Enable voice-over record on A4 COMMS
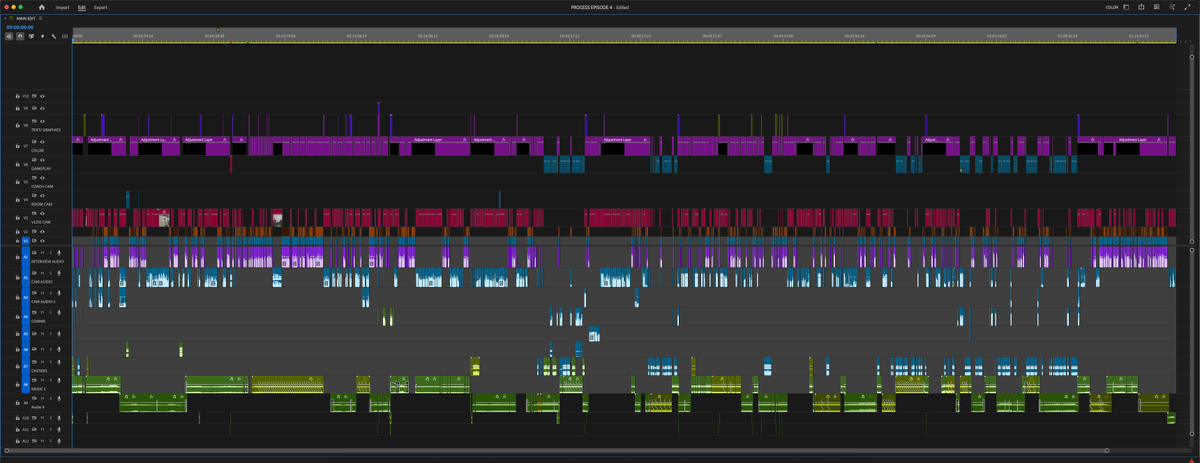The image size is (1200, 463). click(59, 312)
